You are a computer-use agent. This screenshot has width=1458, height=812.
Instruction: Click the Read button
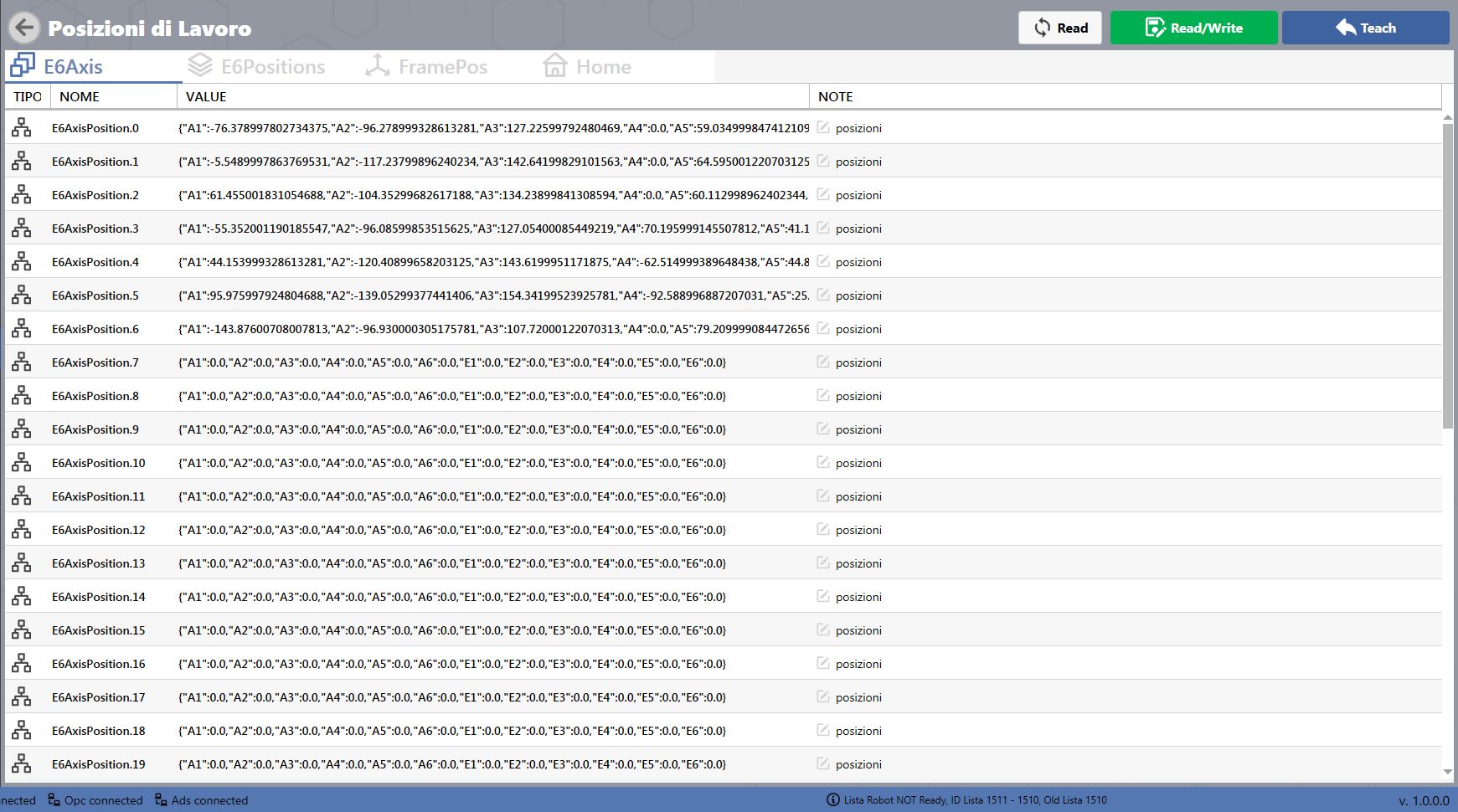1060,28
